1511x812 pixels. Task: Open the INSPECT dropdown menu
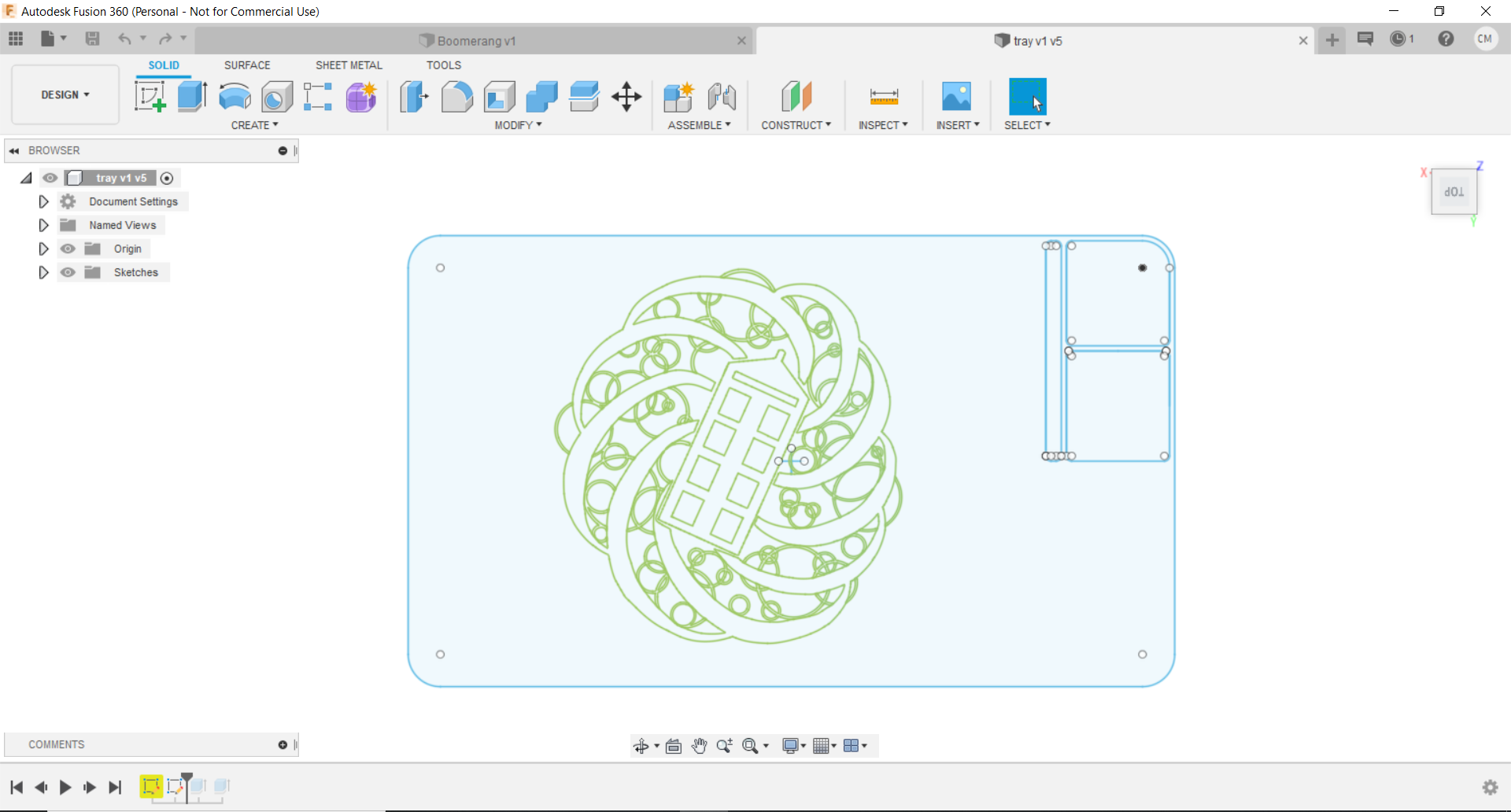tap(883, 125)
